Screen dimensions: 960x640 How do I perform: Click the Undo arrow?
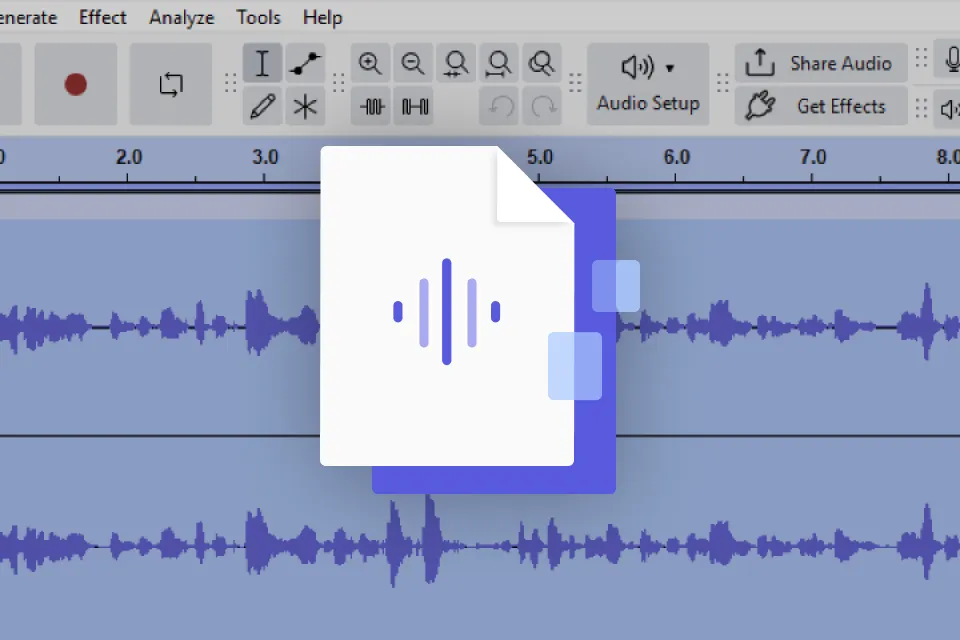point(500,107)
